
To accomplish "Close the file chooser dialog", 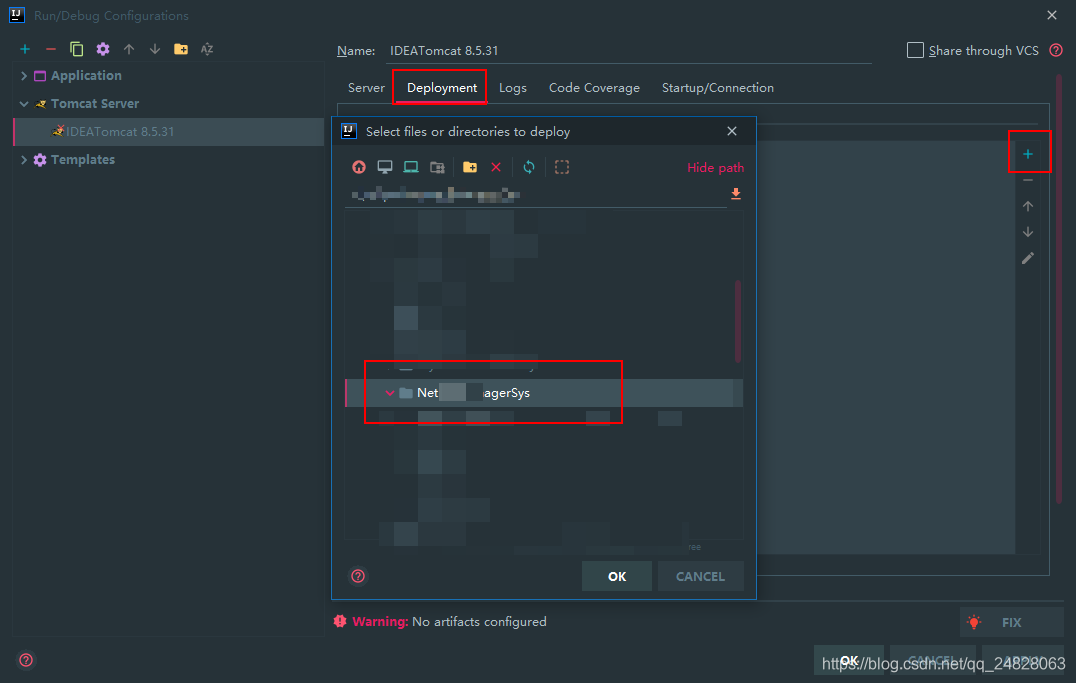I will 732,131.
